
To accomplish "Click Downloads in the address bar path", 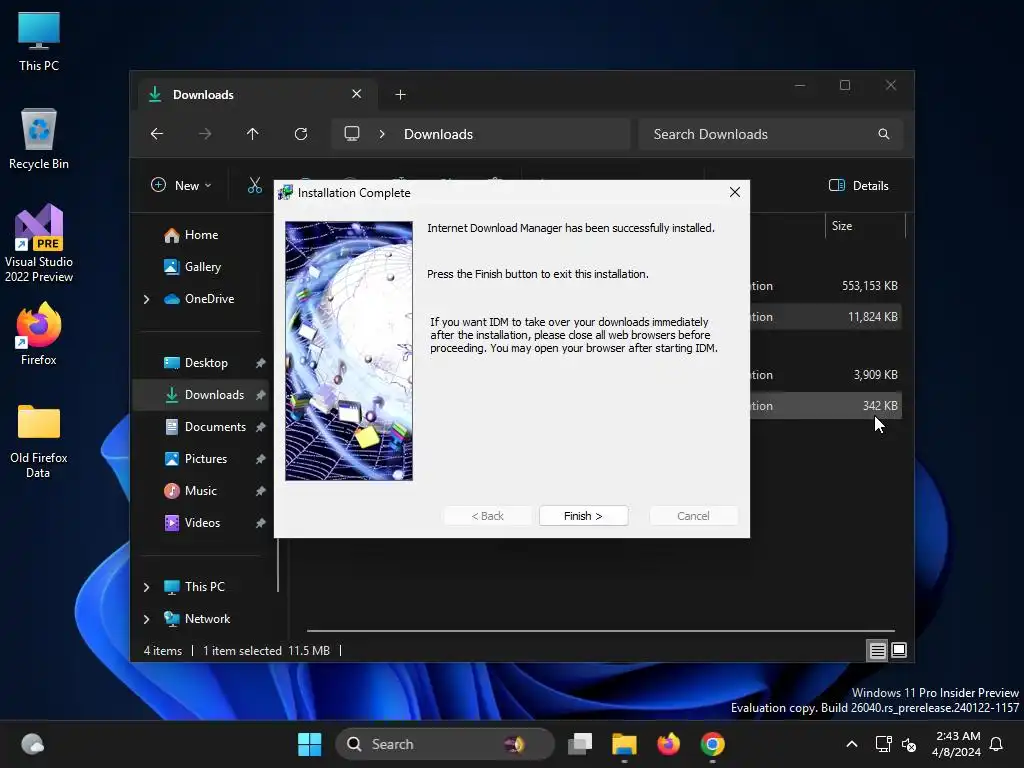I will coord(438,134).
